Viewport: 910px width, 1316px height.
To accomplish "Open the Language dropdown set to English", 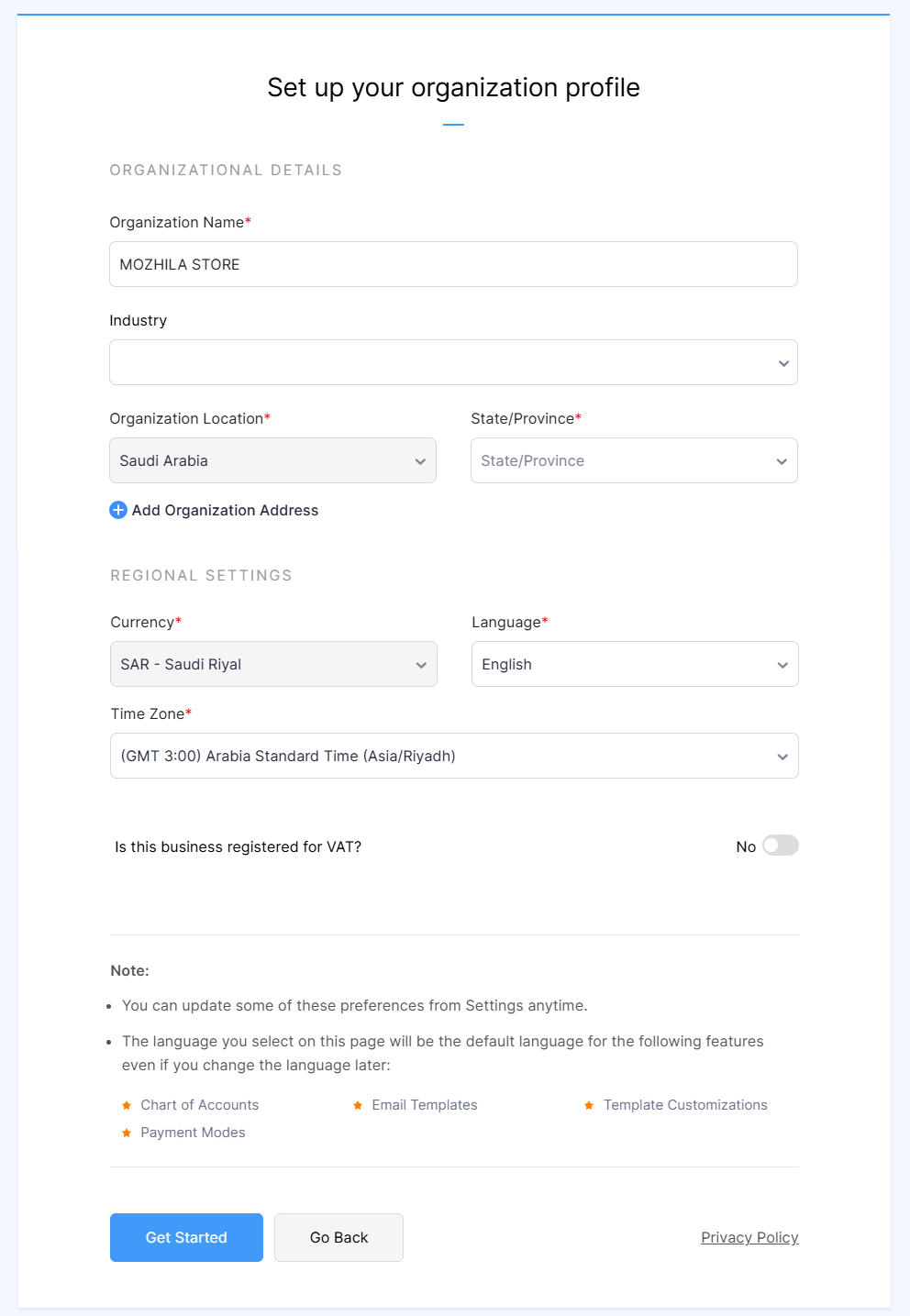I will tap(635, 664).
